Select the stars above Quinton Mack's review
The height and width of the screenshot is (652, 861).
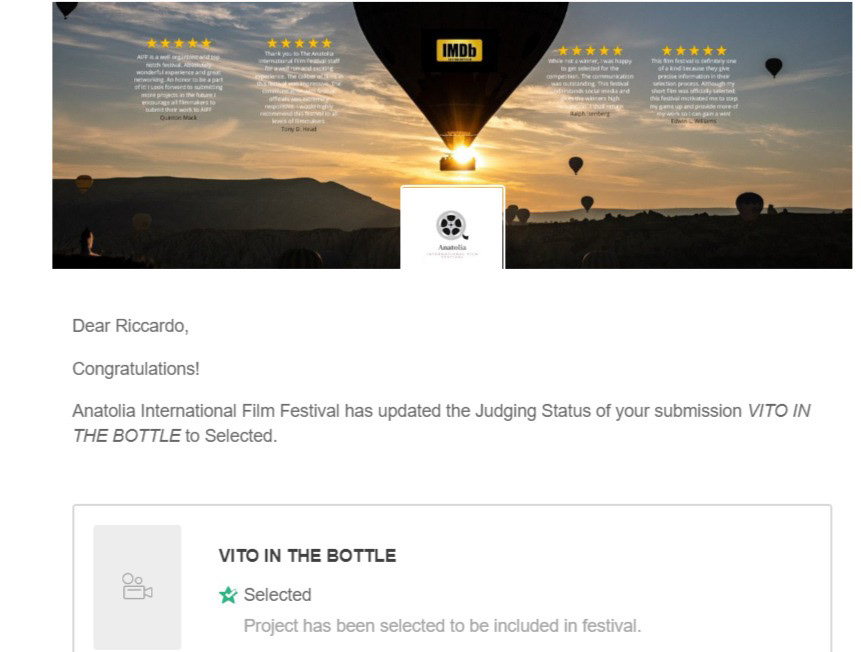tap(179, 44)
